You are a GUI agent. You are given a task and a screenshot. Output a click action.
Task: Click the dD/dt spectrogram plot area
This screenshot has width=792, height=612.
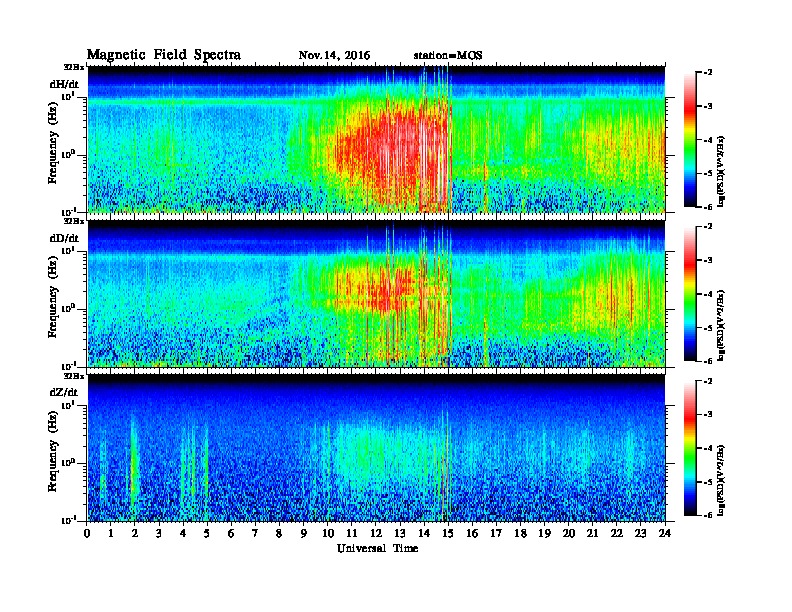click(x=376, y=293)
